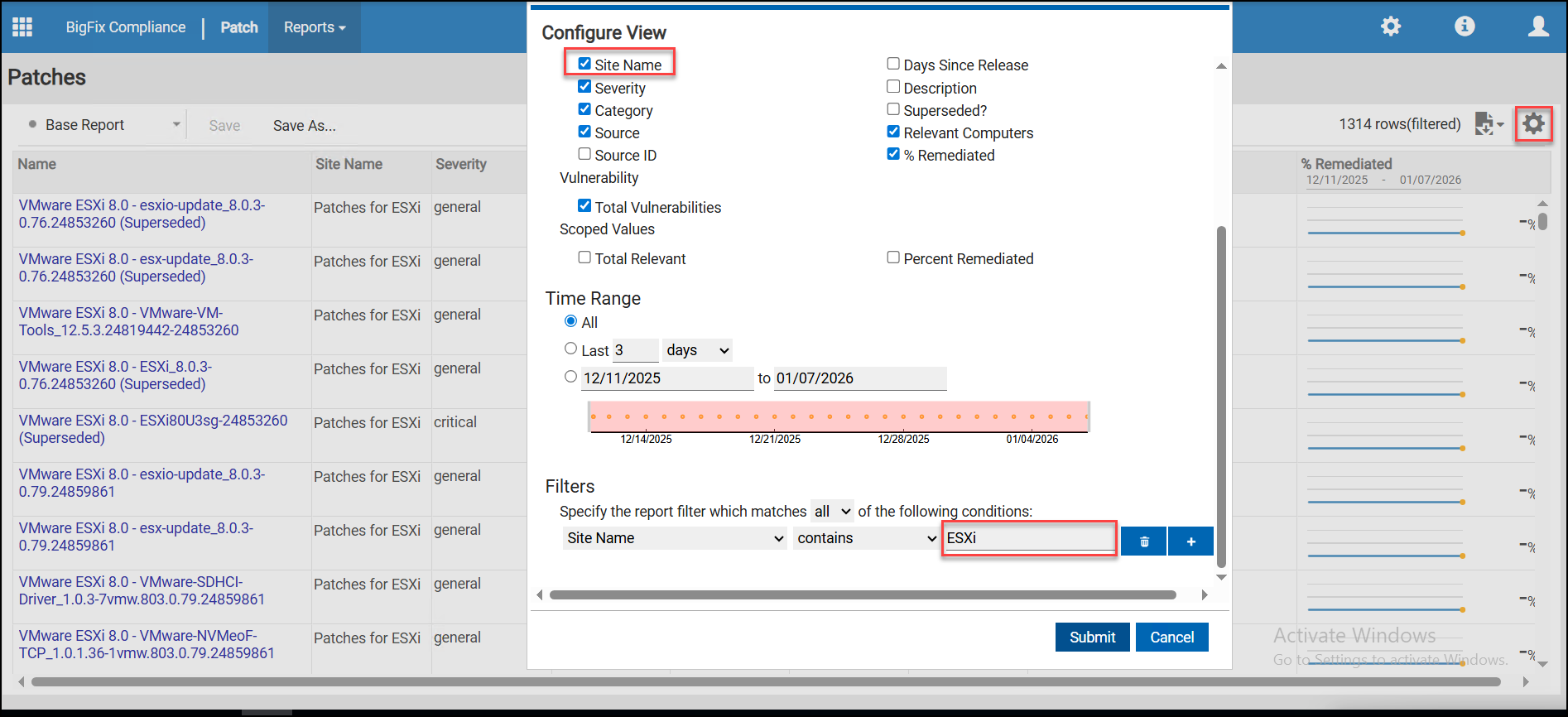
Task: Click the page scrollbar right arrow
Action: (x=1526, y=682)
